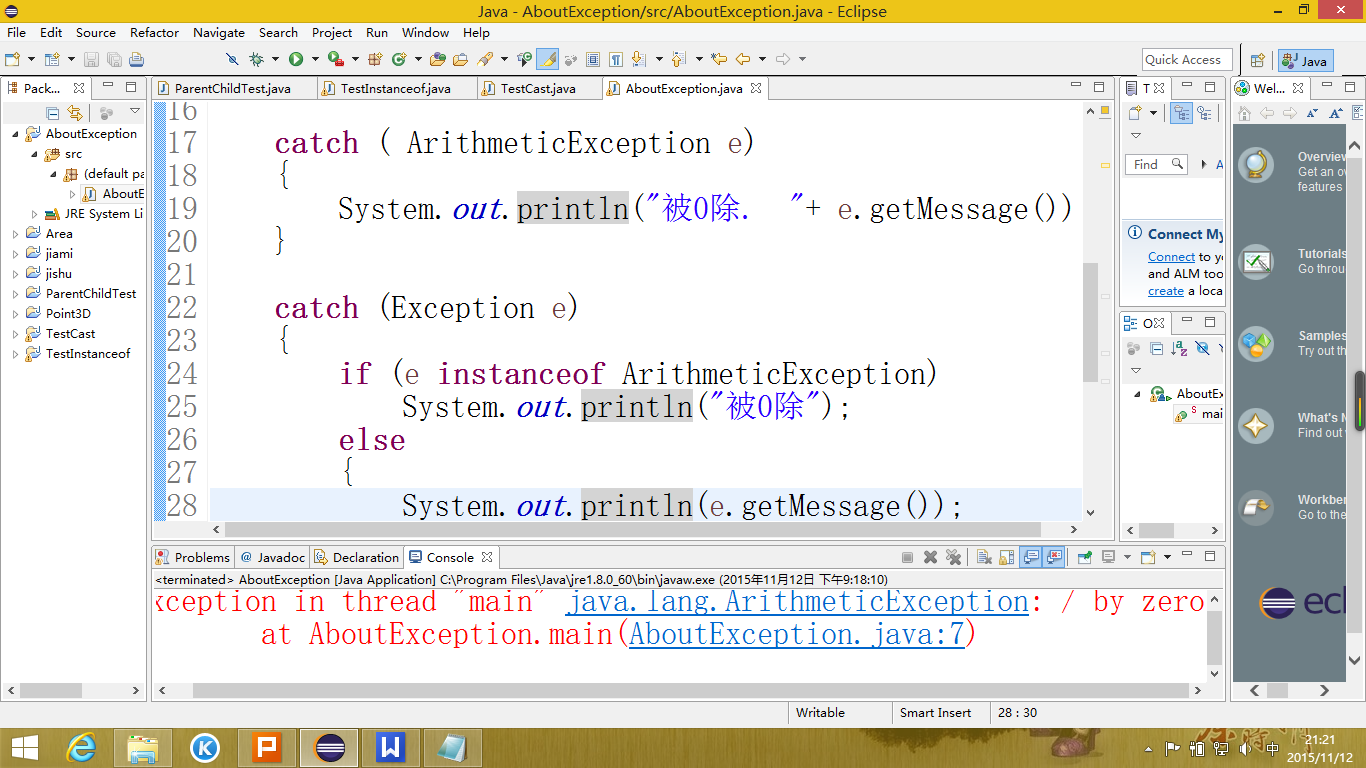Toggle Link with Editor in Package Explorer
1366x768 pixels.
(75, 113)
